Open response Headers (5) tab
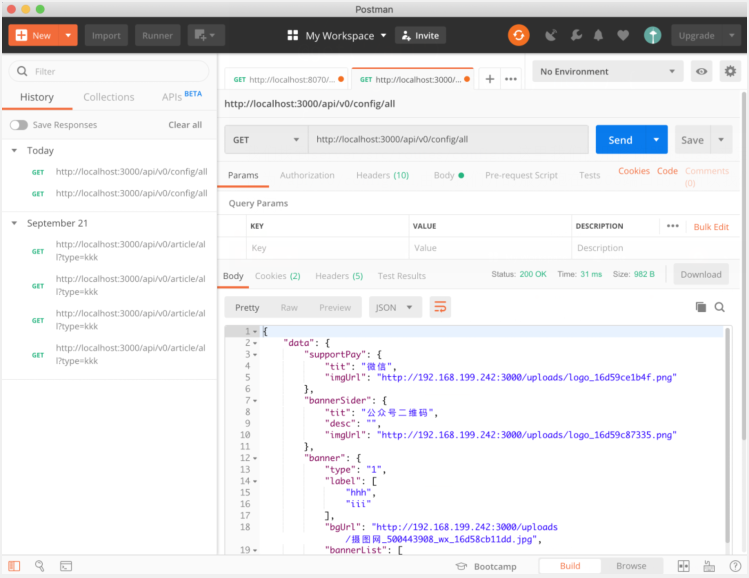Viewport: 749px width, 578px height. tap(339, 276)
